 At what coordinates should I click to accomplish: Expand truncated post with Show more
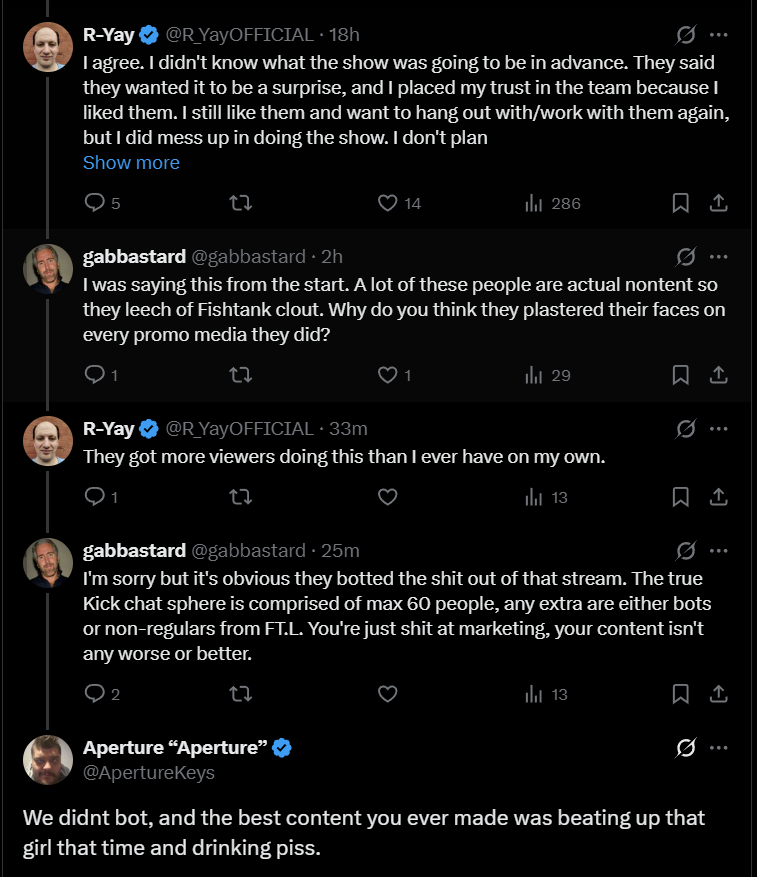(131, 163)
